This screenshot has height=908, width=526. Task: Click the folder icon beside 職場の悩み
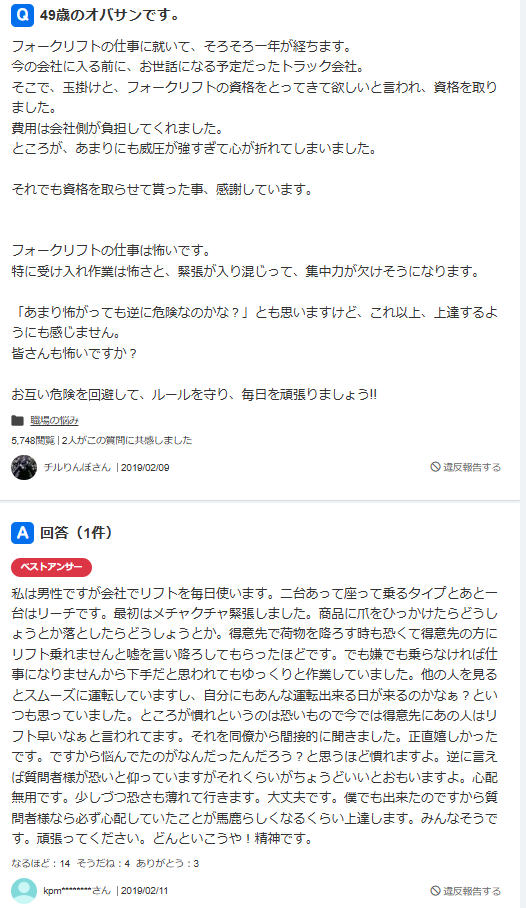[x=17, y=420]
